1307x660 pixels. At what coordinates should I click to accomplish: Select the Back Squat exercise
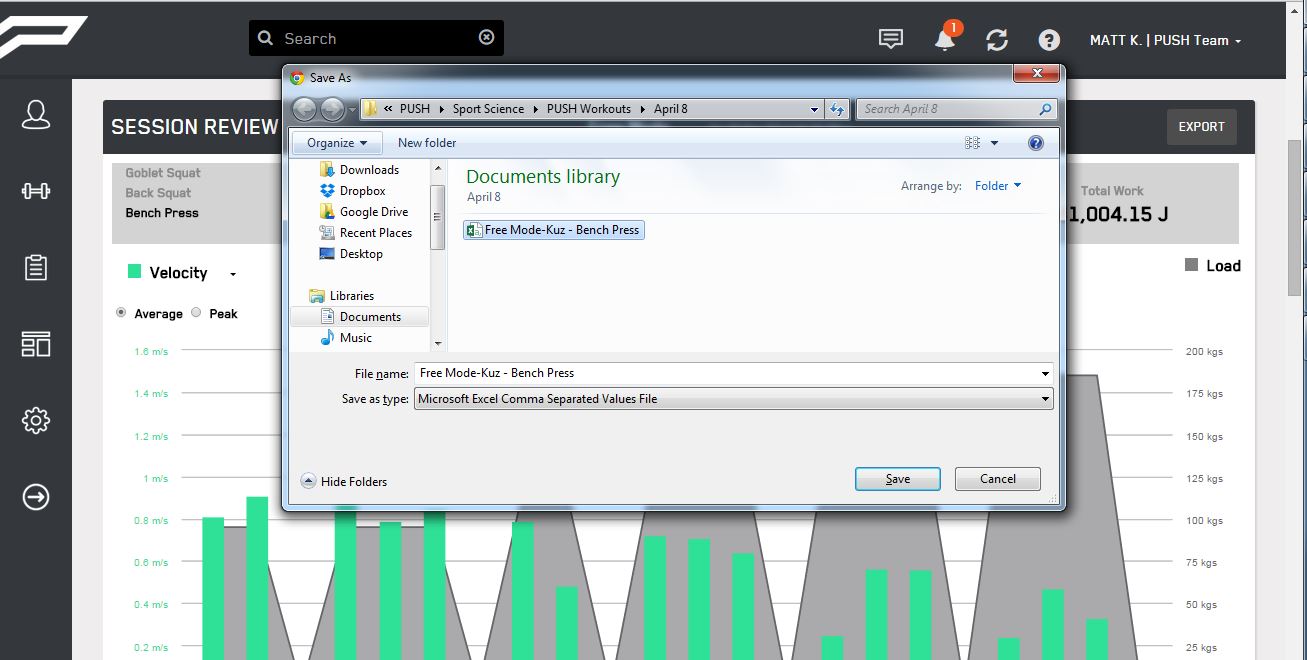click(x=158, y=193)
